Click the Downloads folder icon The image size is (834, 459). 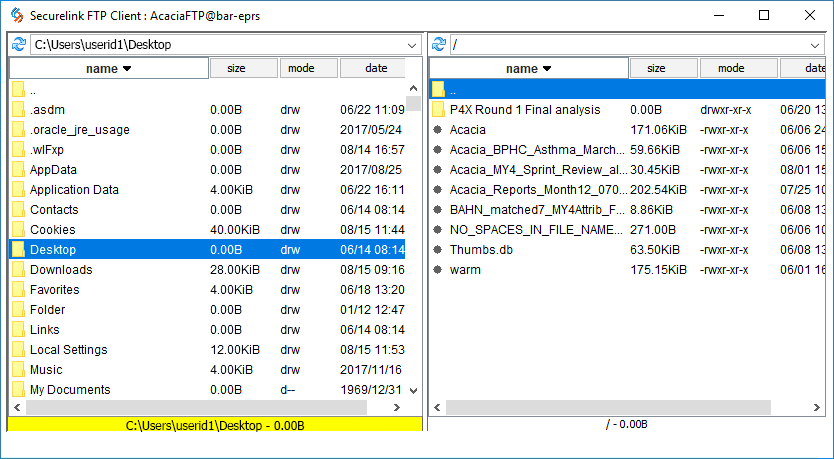(x=18, y=270)
